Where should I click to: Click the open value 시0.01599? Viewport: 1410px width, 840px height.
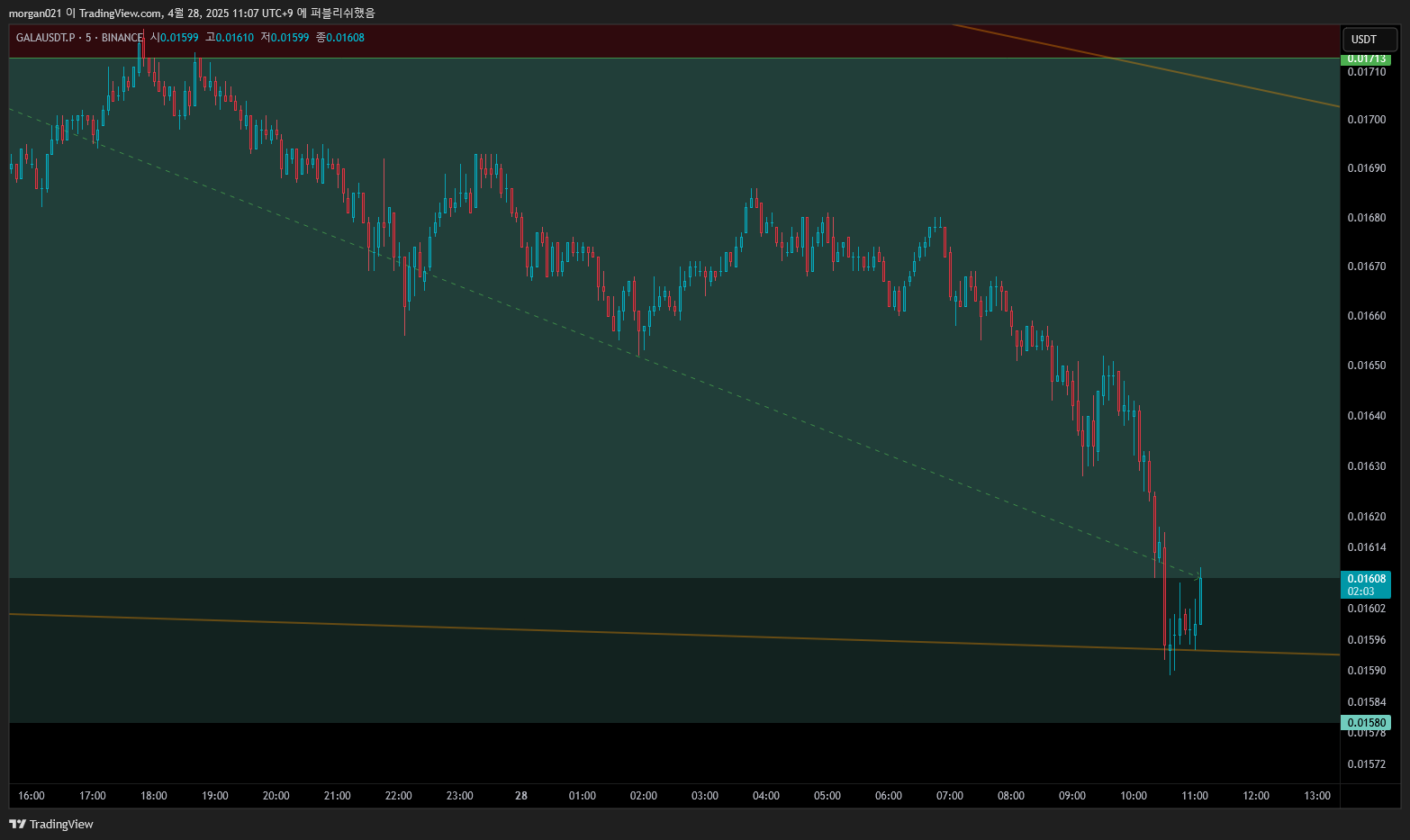coord(174,38)
